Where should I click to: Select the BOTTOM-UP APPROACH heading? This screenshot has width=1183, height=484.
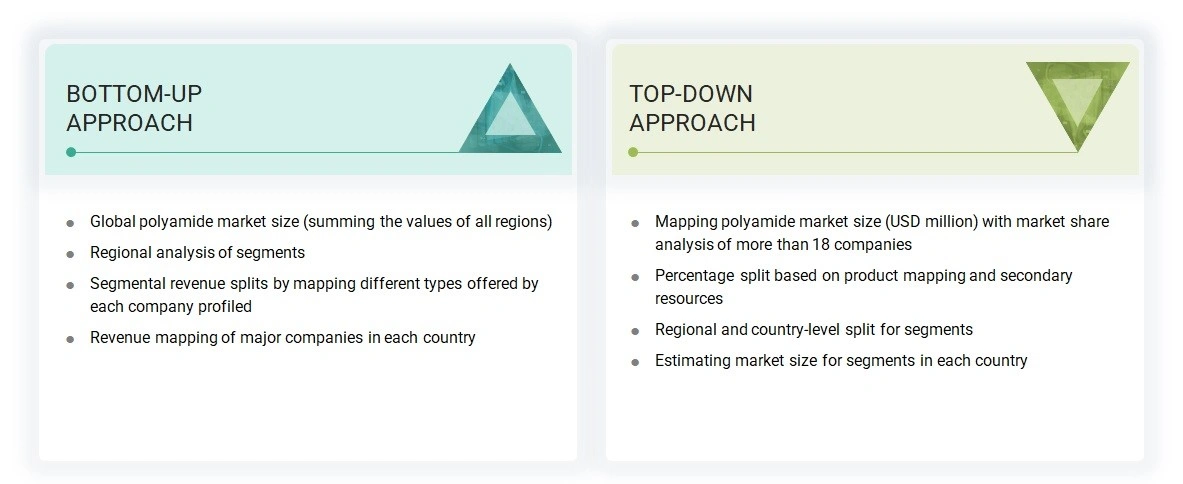coord(134,108)
